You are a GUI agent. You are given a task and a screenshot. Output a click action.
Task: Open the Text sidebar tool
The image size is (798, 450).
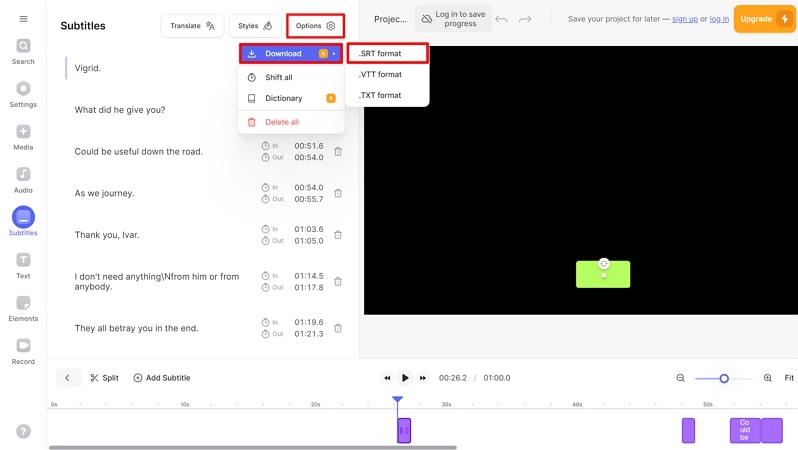pos(23,266)
